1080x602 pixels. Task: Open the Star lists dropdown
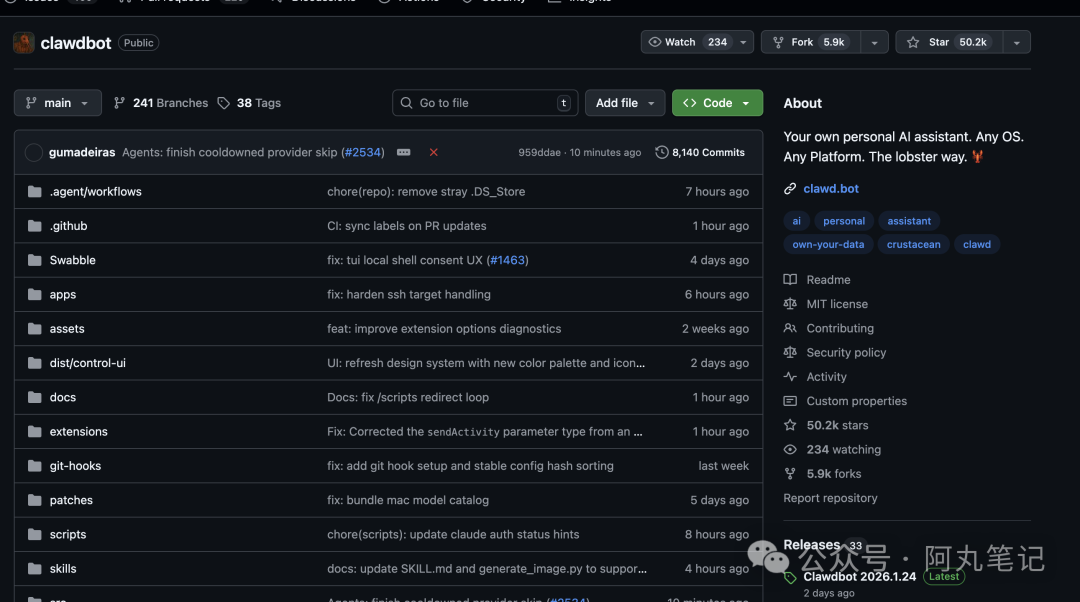point(1017,42)
